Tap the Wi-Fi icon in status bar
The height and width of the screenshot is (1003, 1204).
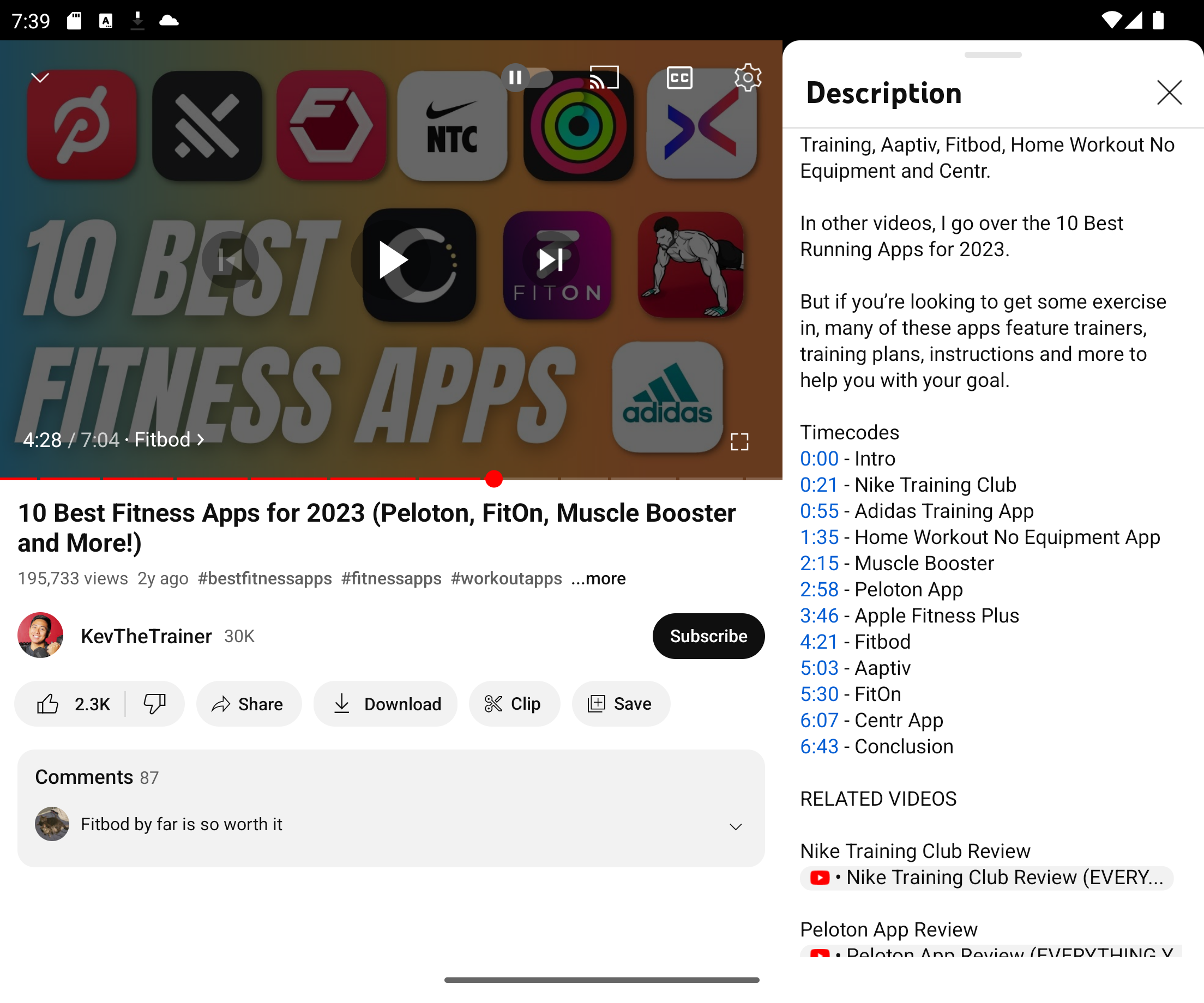point(1112,21)
